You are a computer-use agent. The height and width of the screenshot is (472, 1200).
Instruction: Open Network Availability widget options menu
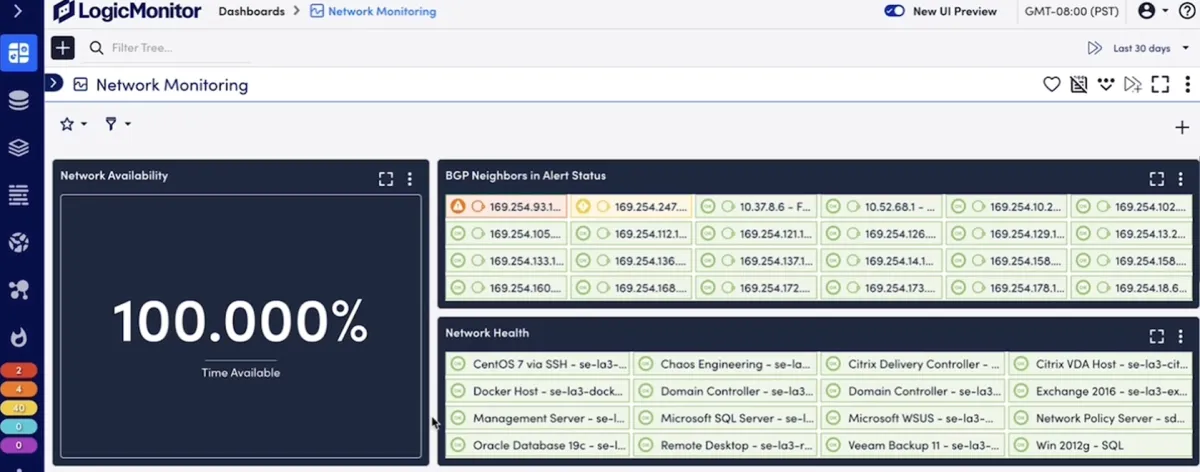(410, 179)
